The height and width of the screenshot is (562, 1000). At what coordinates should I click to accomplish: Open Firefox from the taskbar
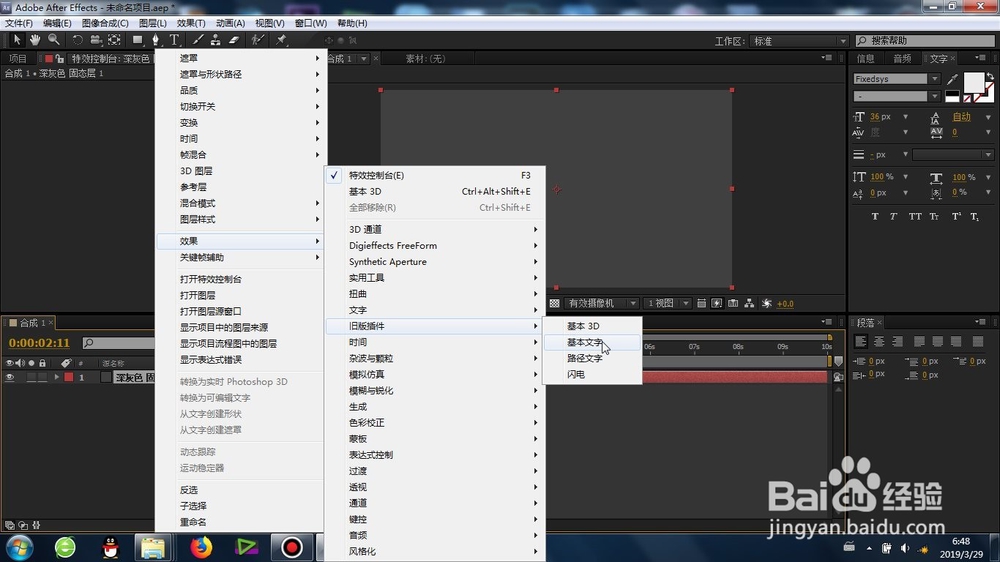[x=201, y=547]
